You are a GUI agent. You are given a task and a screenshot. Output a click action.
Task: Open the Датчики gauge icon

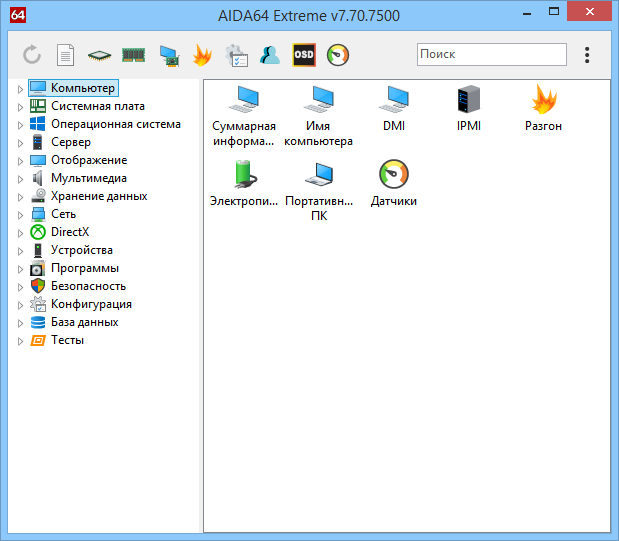click(393, 175)
